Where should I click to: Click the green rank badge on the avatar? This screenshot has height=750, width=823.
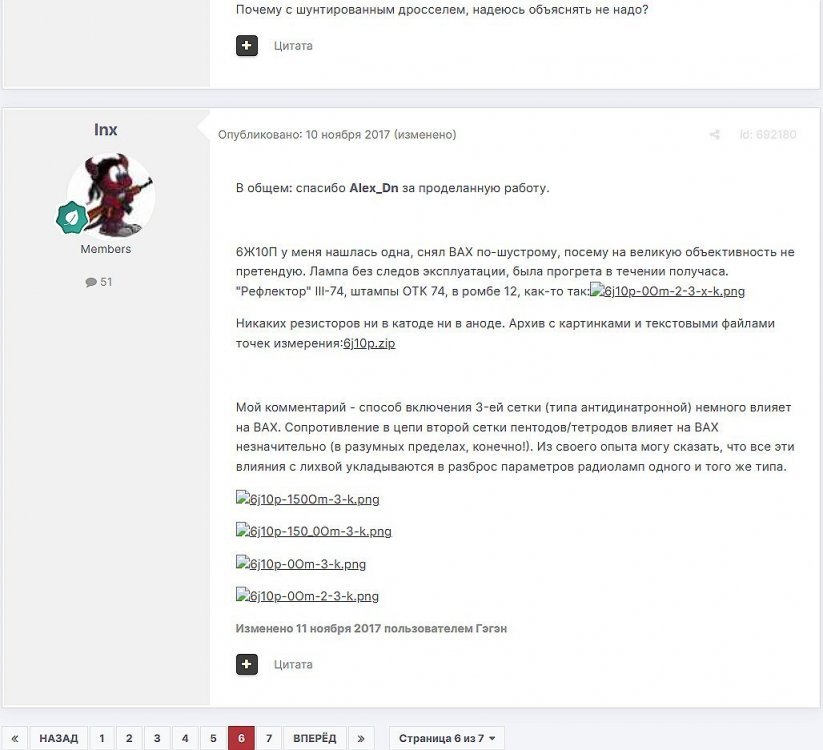tap(72, 217)
